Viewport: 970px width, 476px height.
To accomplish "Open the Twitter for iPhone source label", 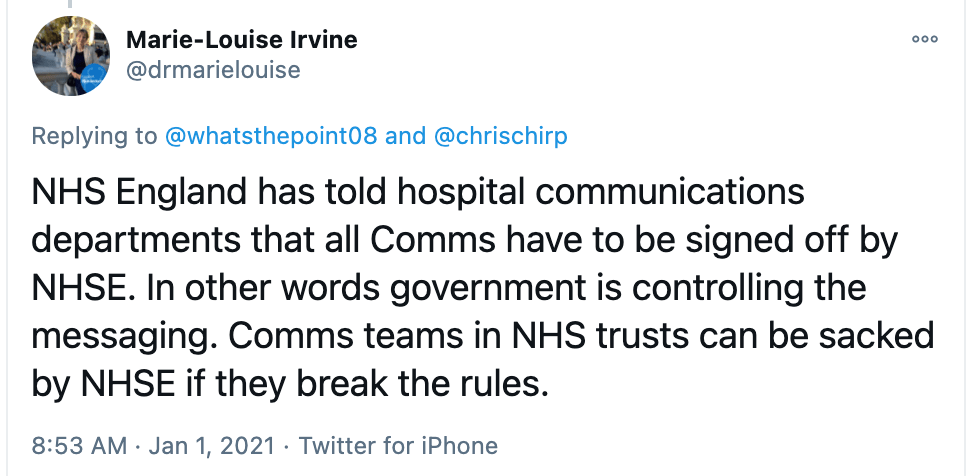I will 398,444.
